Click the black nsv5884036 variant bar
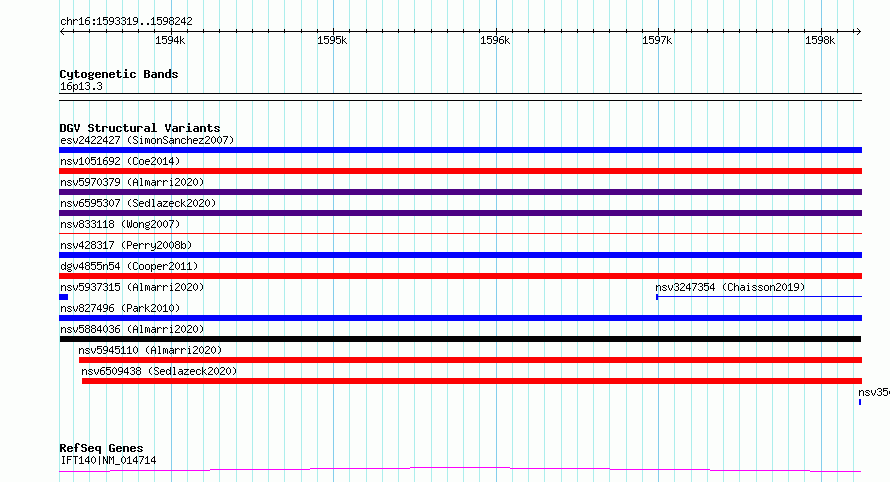Viewport: 890px width, 482px height. pos(460,339)
